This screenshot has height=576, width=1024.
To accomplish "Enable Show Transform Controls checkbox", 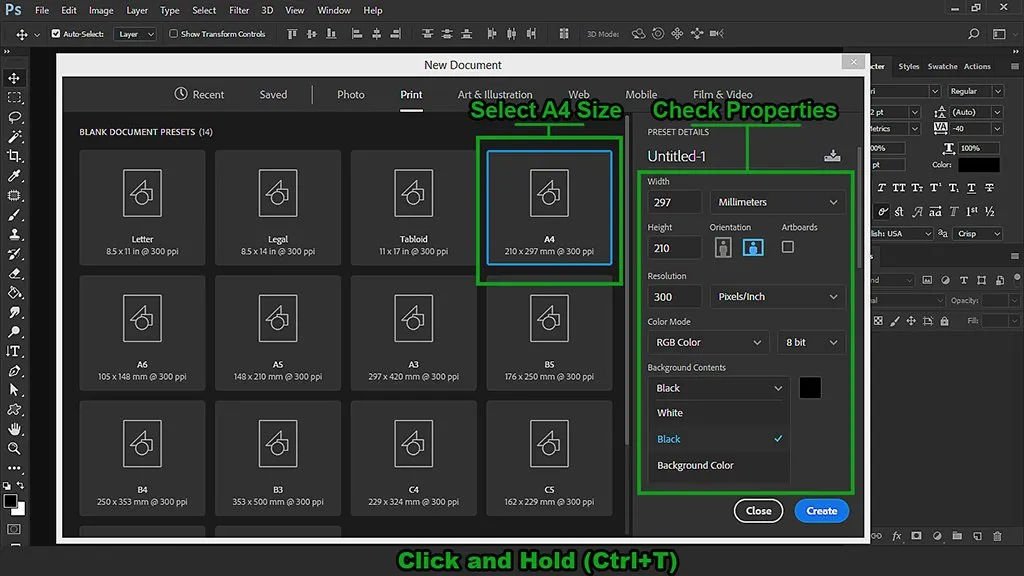I will [x=173, y=33].
